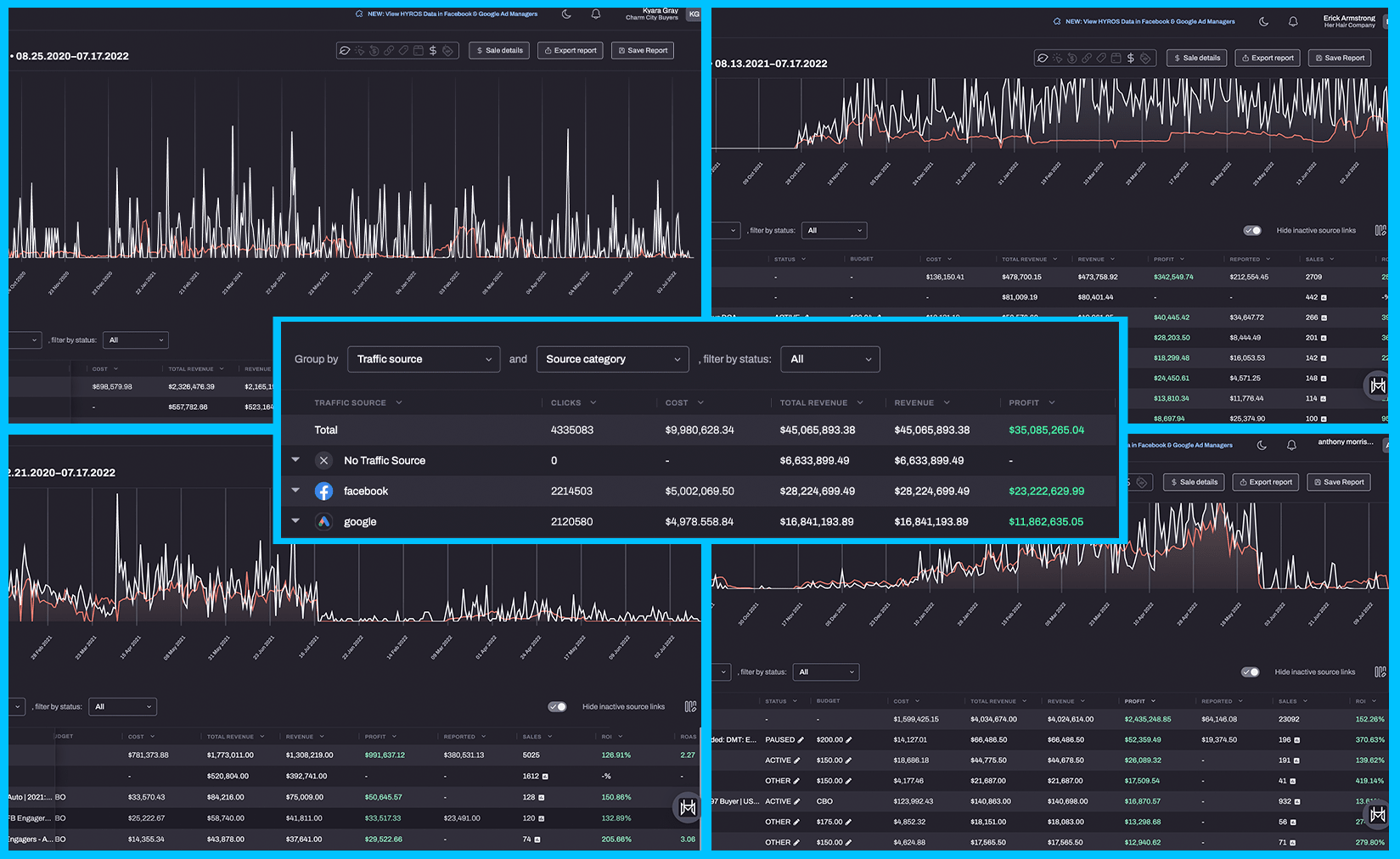Open NEW: View HYROS Data link in Kyara Gray panel

452,14
